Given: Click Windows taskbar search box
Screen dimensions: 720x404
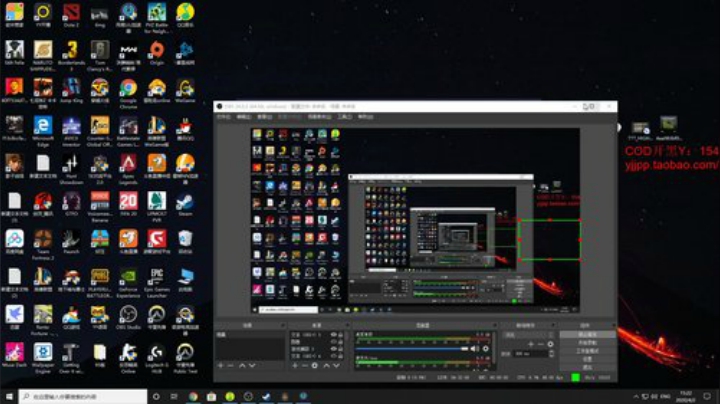Looking at the screenshot, I should (83, 396).
